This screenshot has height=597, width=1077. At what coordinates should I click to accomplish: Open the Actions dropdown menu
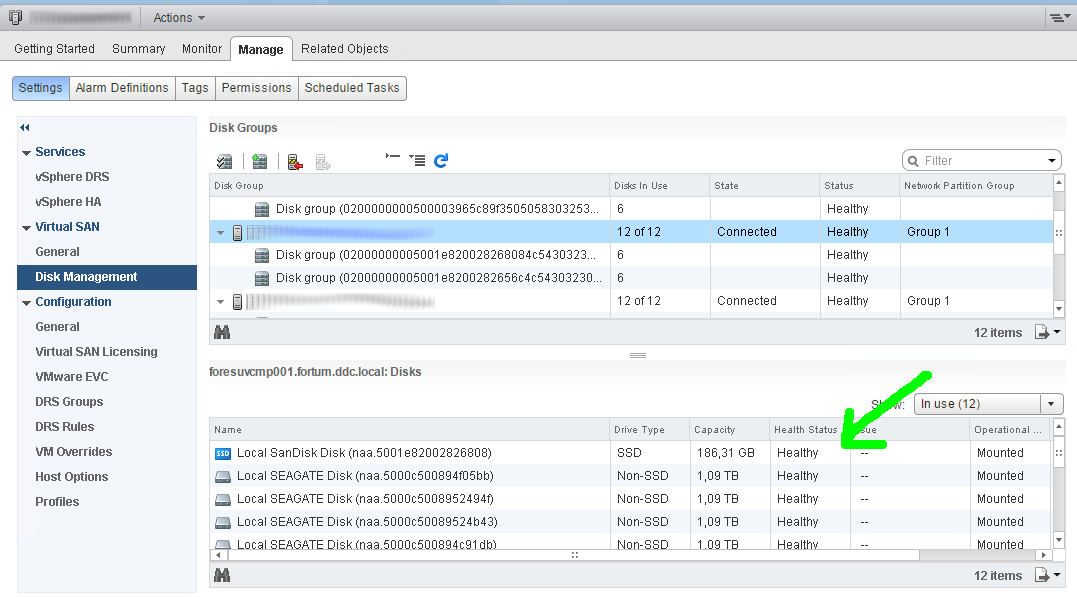[179, 18]
